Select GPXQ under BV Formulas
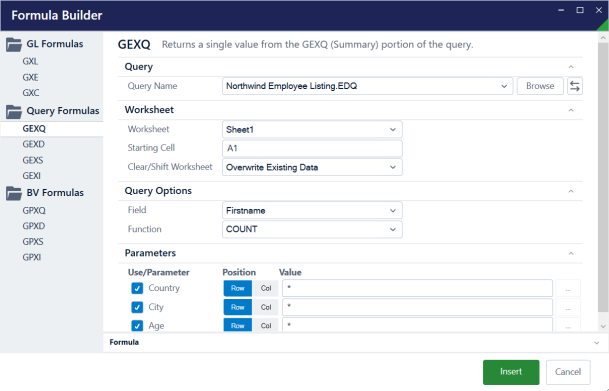 point(34,210)
